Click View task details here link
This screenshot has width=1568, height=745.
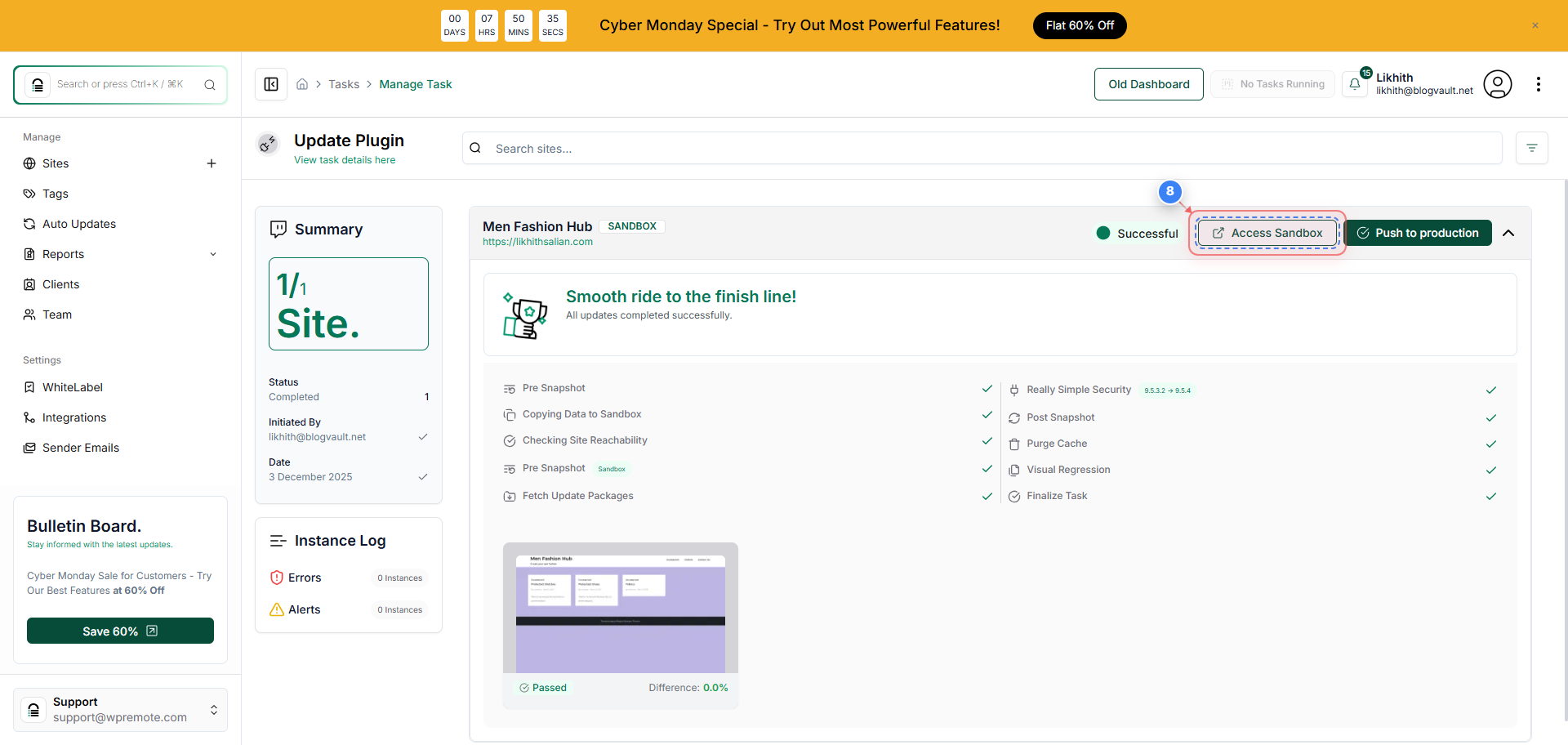pos(345,160)
